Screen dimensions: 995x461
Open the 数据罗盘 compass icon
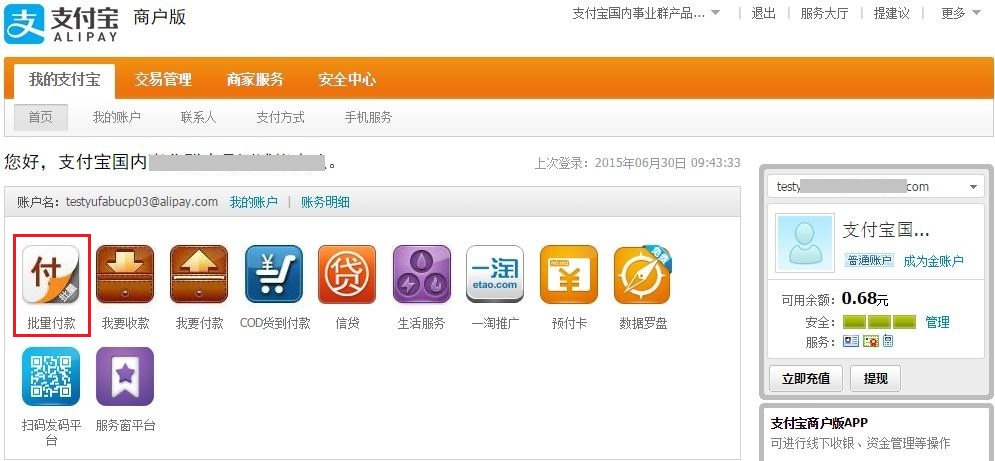[643, 274]
